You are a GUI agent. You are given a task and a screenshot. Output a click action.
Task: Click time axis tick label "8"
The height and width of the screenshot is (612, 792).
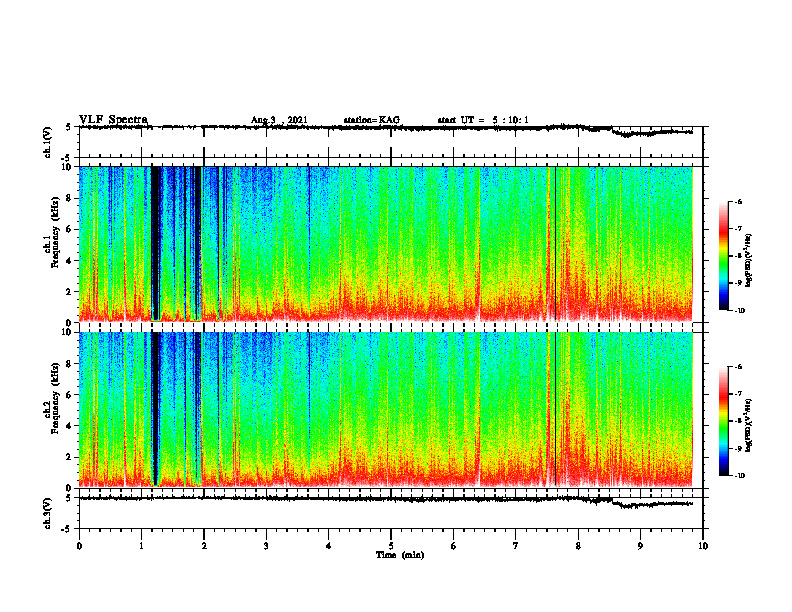578,546
